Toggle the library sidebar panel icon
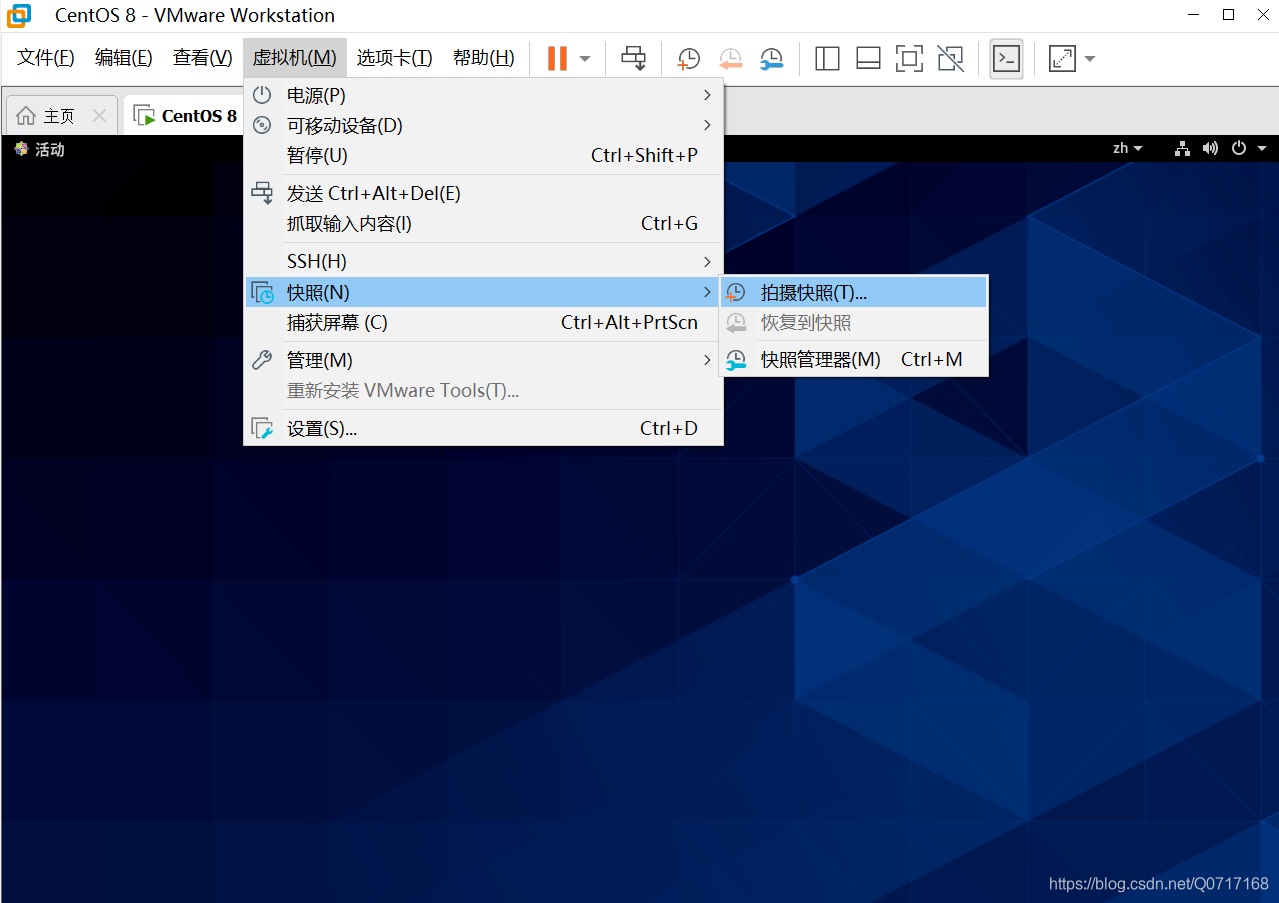The width and height of the screenshot is (1279, 903). [x=827, y=59]
